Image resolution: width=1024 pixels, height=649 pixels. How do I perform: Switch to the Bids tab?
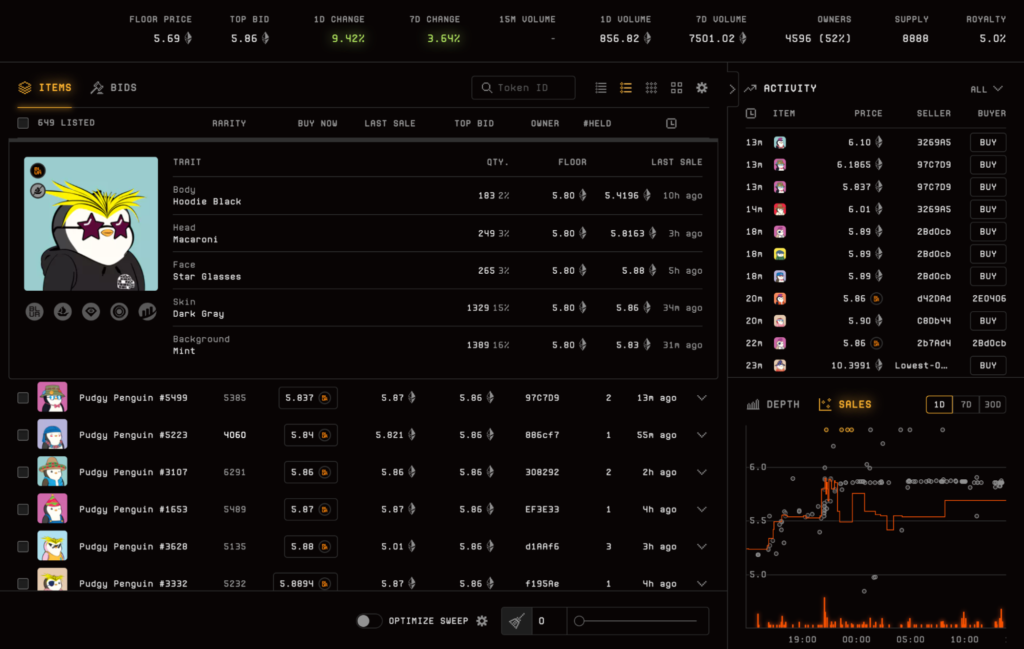[x=113, y=88]
